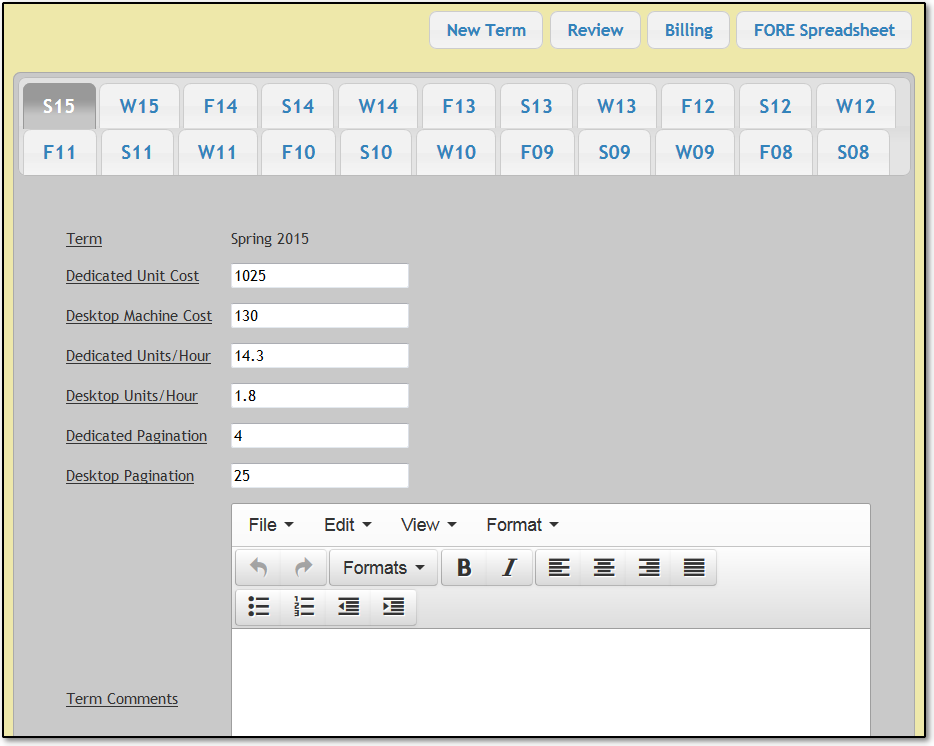Click the Dedicated Unit Cost input field
934x746 pixels.
click(x=320, y=276)
